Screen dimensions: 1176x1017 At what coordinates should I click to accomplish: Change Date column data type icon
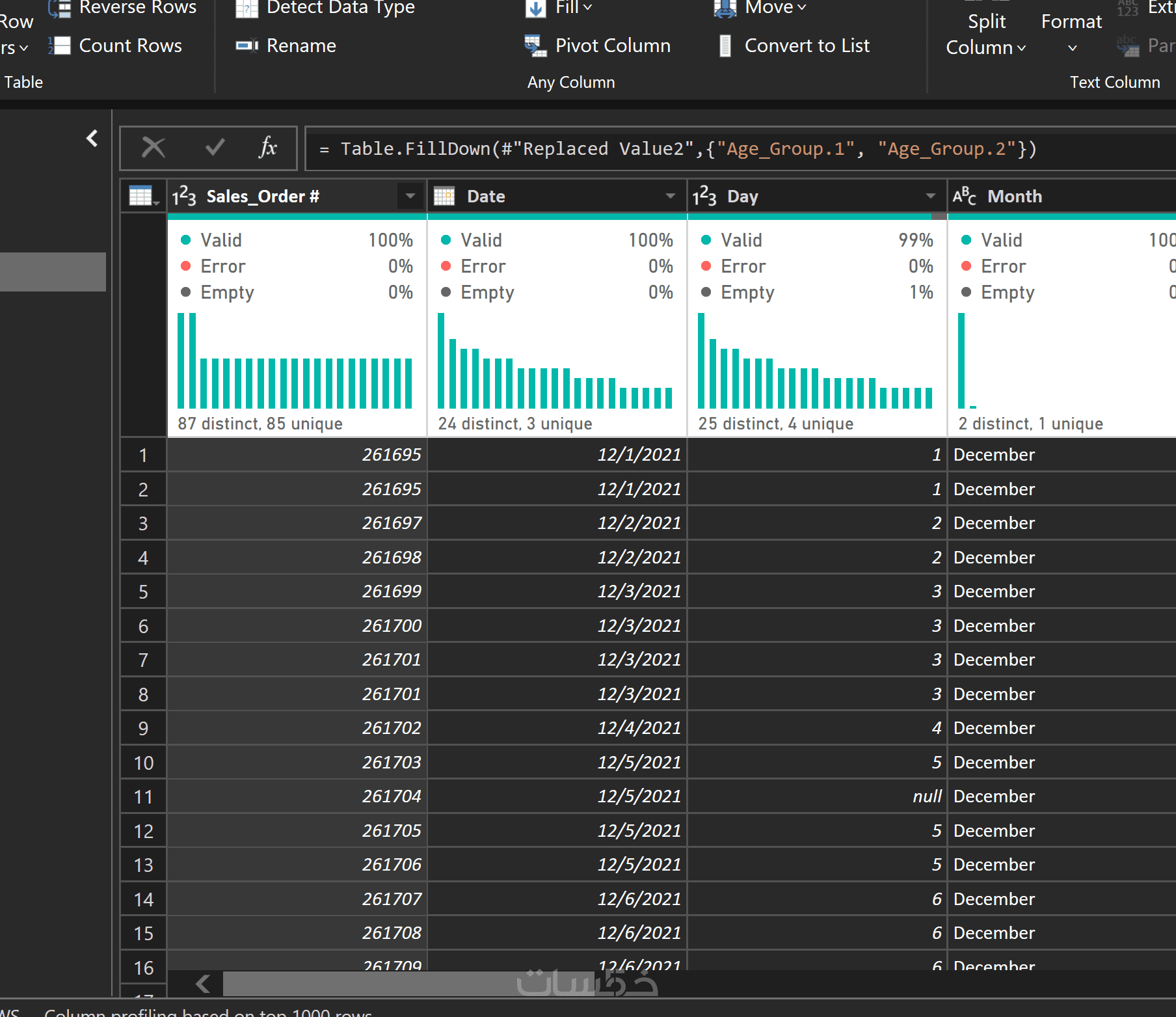click(444, 196)
